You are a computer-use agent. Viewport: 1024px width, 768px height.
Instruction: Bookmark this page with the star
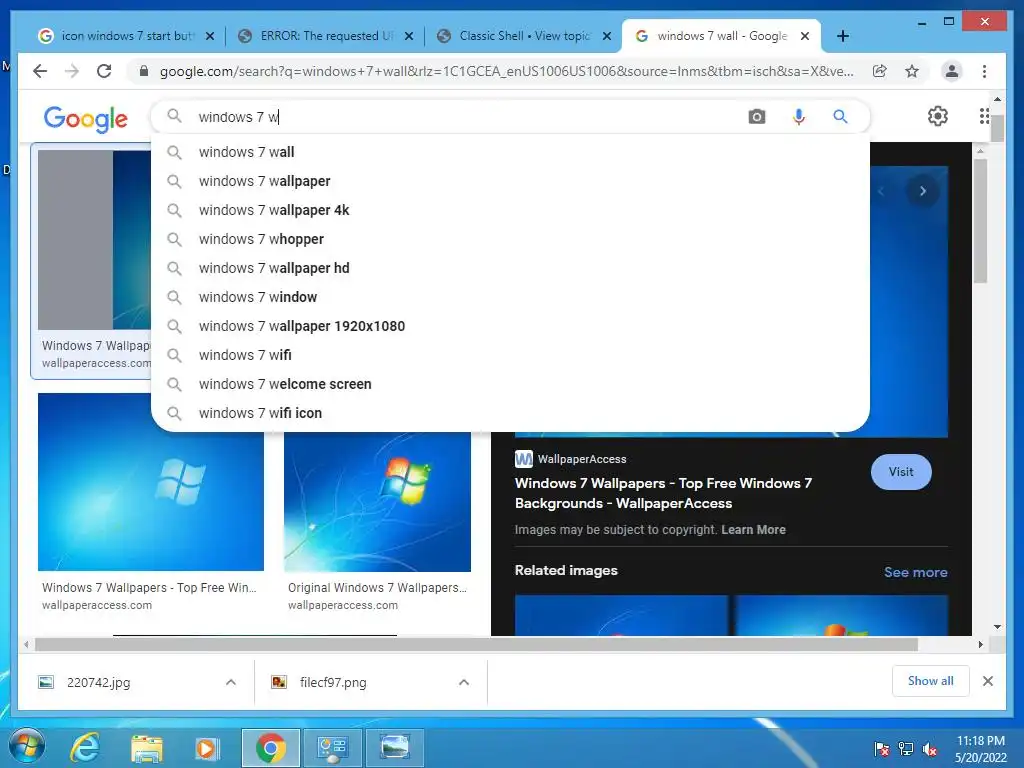[x=912, y=71]
